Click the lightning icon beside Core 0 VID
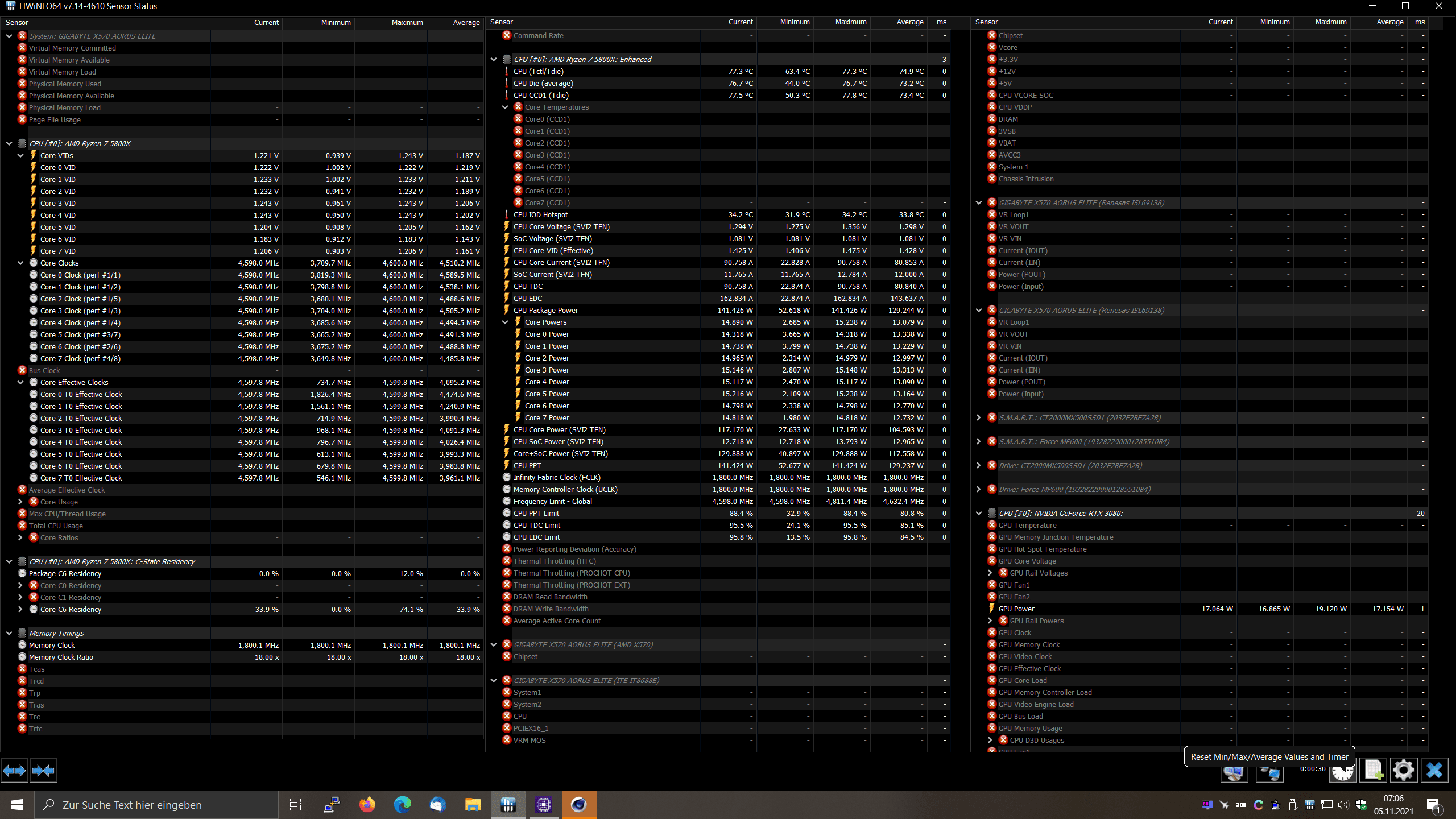 (x=34, y=167)
